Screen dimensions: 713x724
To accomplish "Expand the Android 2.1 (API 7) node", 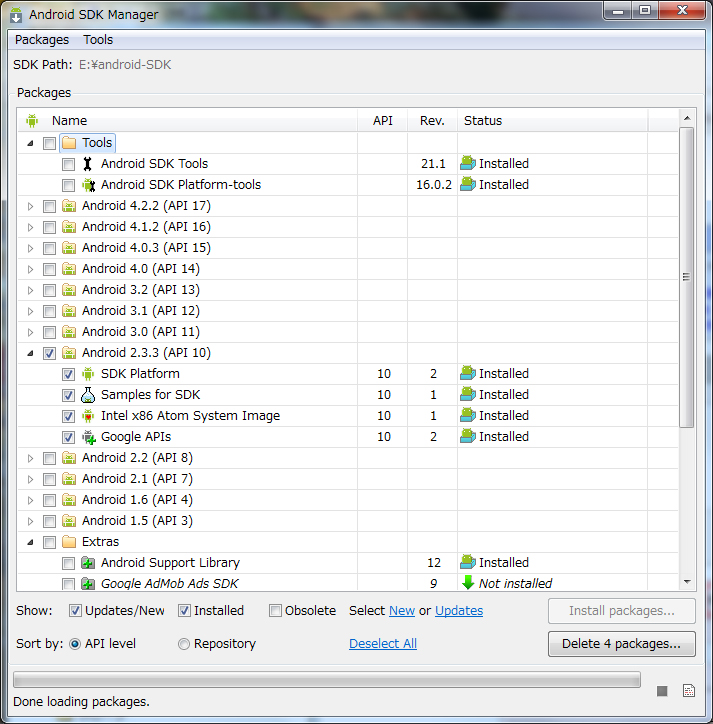I will [x=30, y=479].
